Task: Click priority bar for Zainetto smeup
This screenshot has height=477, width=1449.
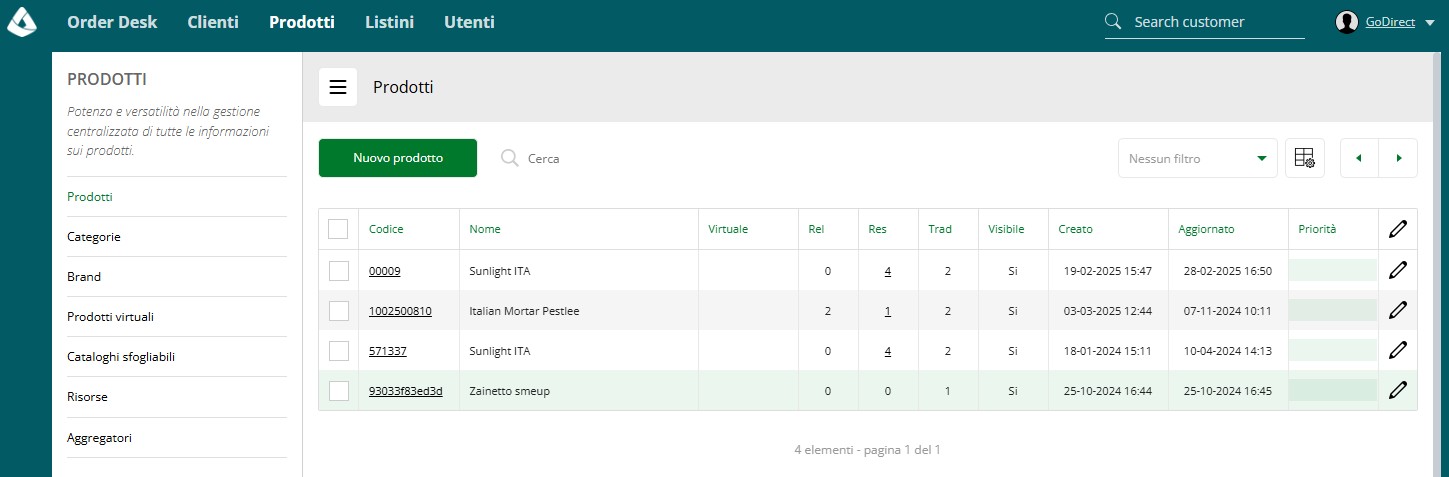Action: (1333, 390)
